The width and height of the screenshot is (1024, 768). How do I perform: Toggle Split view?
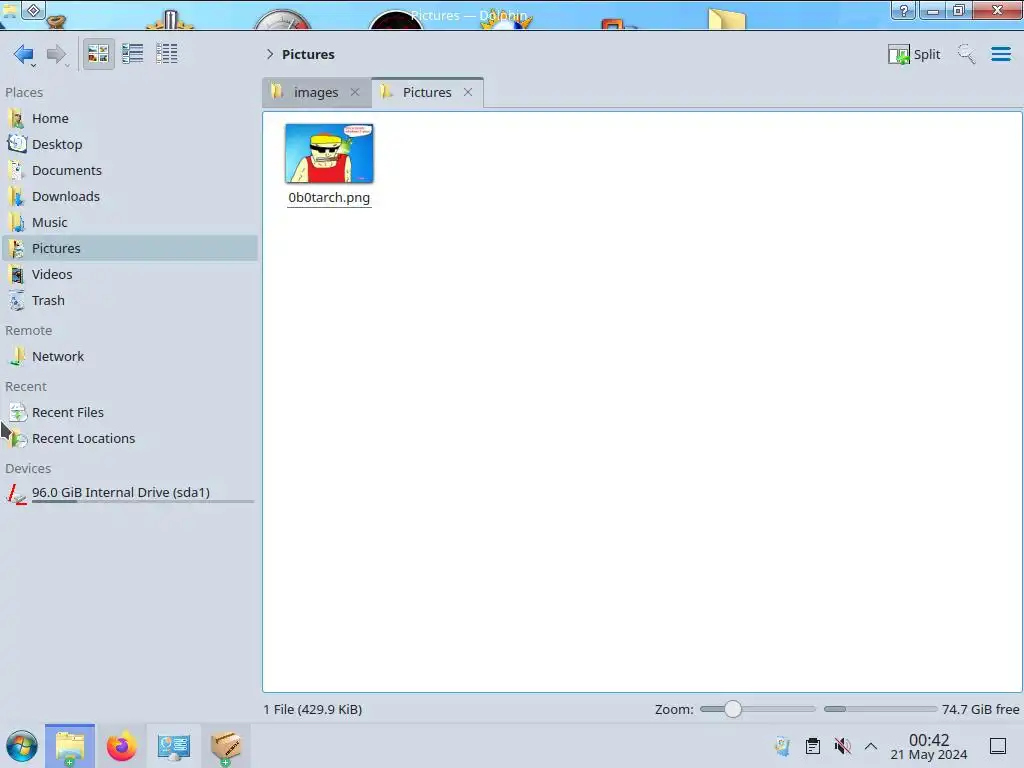(914, 54)
